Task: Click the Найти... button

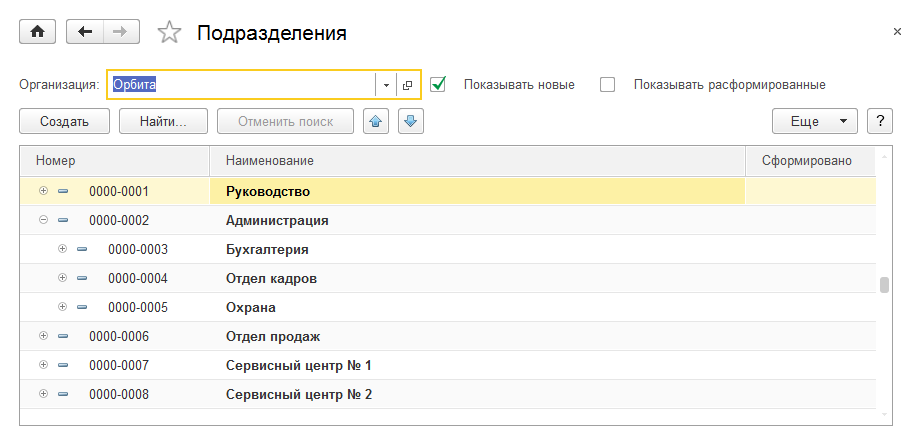Action: point(163,121)
